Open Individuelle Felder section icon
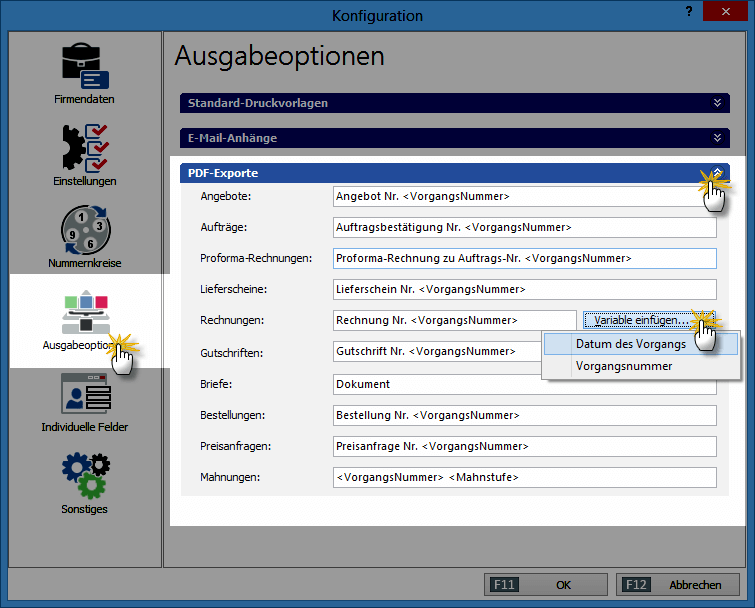 point(84,394)
